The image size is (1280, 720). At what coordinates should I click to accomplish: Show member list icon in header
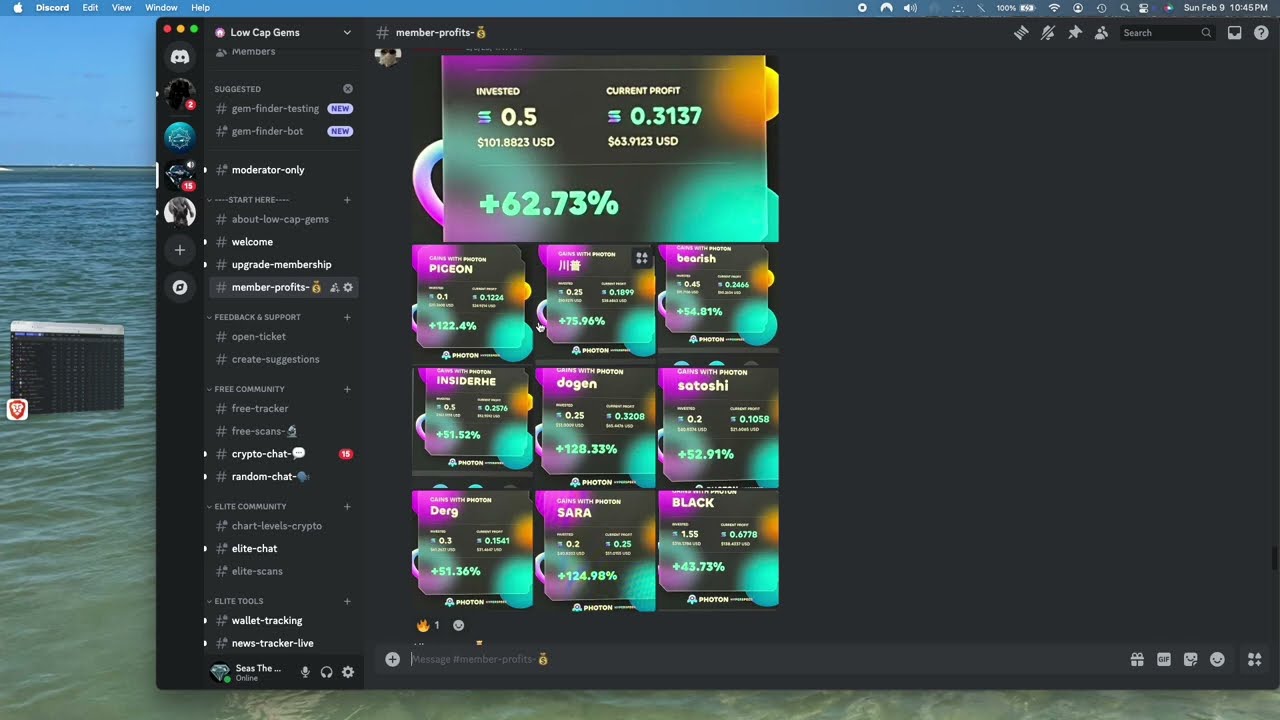[x=1101, y=33]
